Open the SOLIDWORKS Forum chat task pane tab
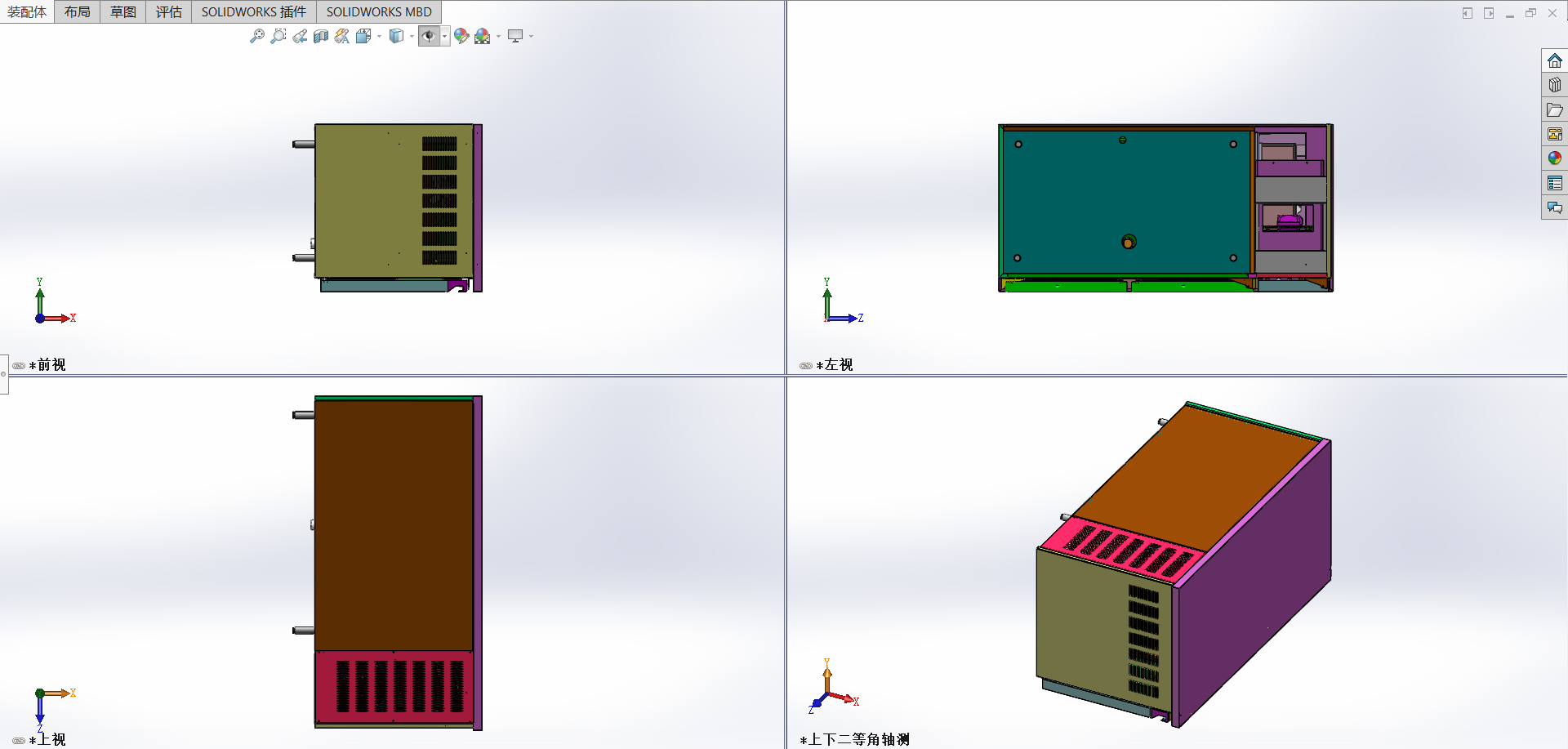Viewport: 1568px width, 749px height. 1555,207
